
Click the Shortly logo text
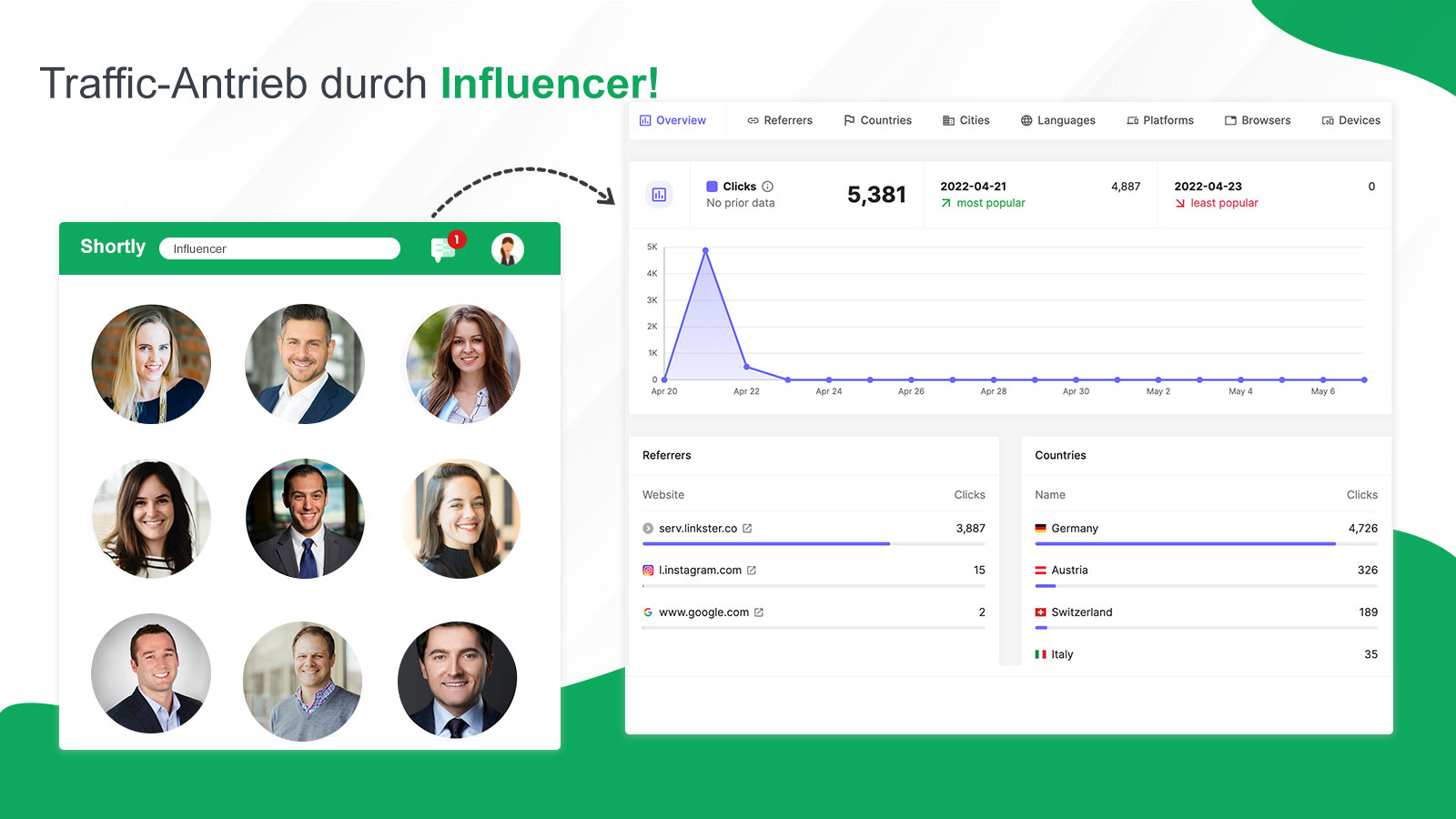coord(113,247)
